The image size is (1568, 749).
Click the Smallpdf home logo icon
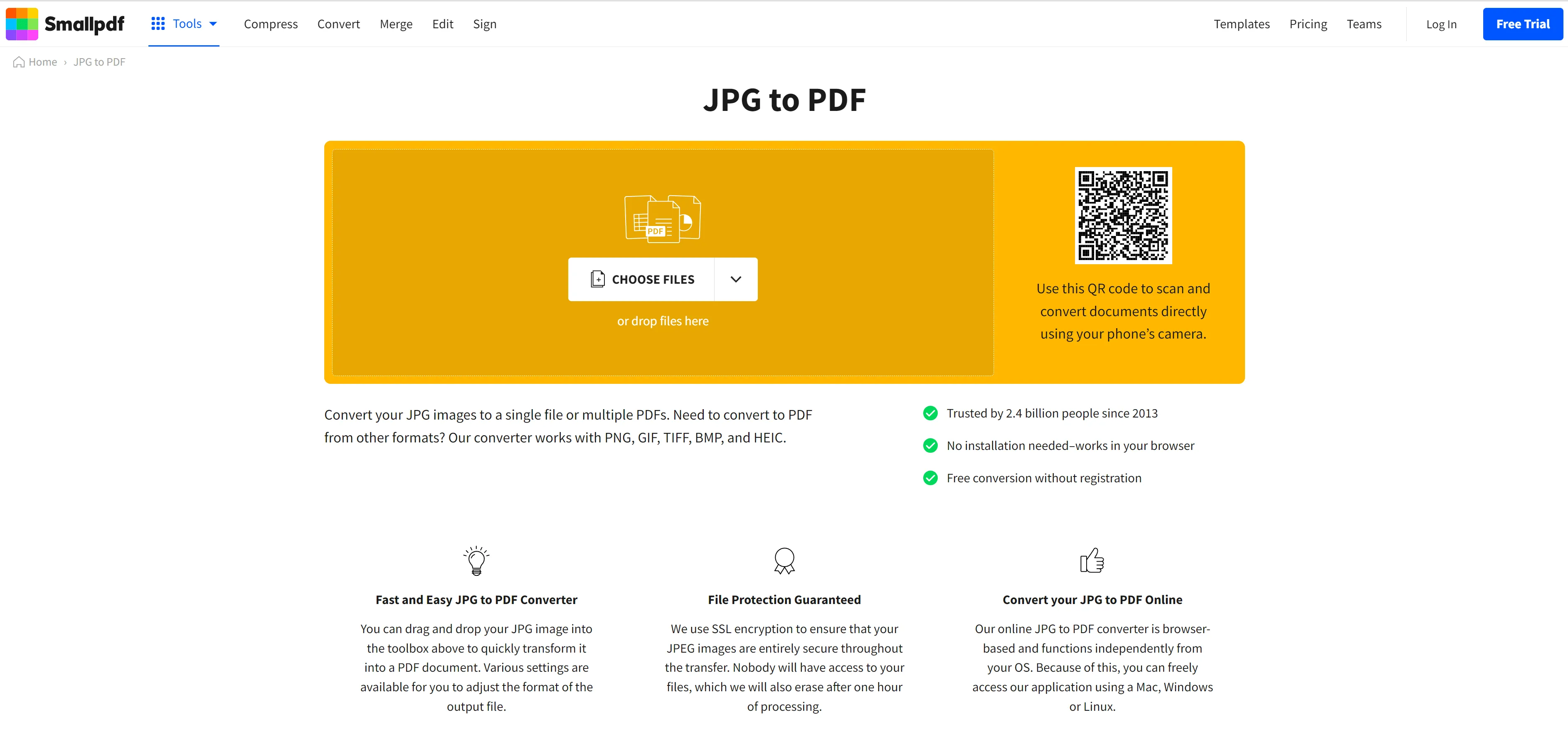(22, 23)
